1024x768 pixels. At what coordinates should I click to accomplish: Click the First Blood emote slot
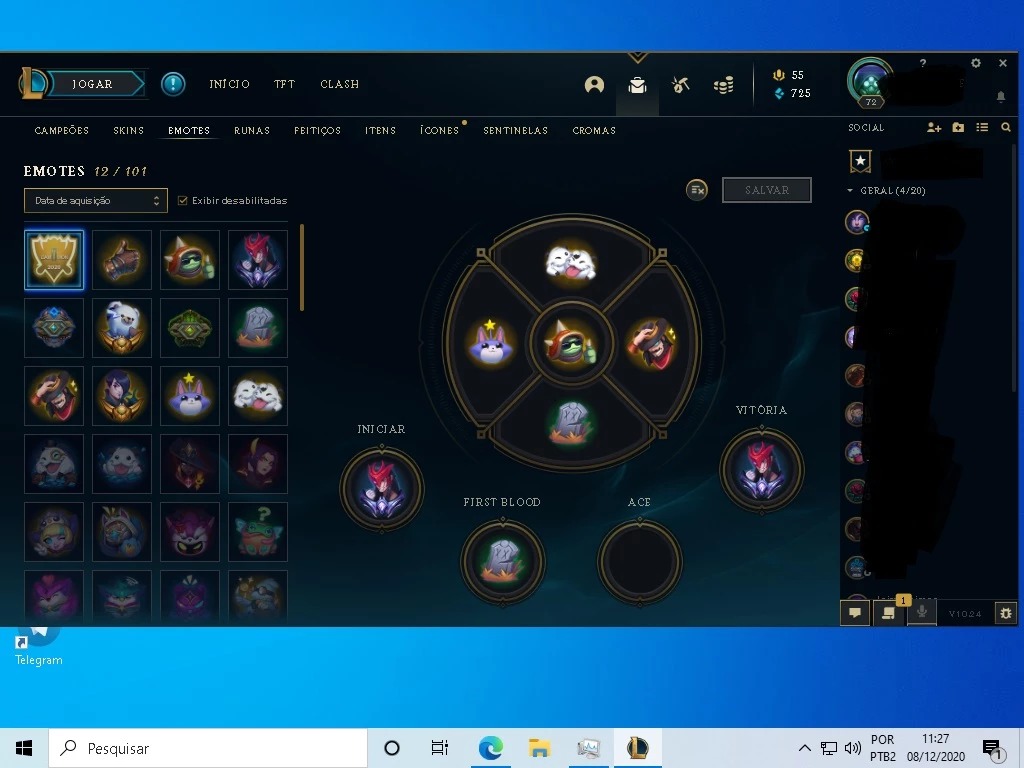(x=503, y=562)
